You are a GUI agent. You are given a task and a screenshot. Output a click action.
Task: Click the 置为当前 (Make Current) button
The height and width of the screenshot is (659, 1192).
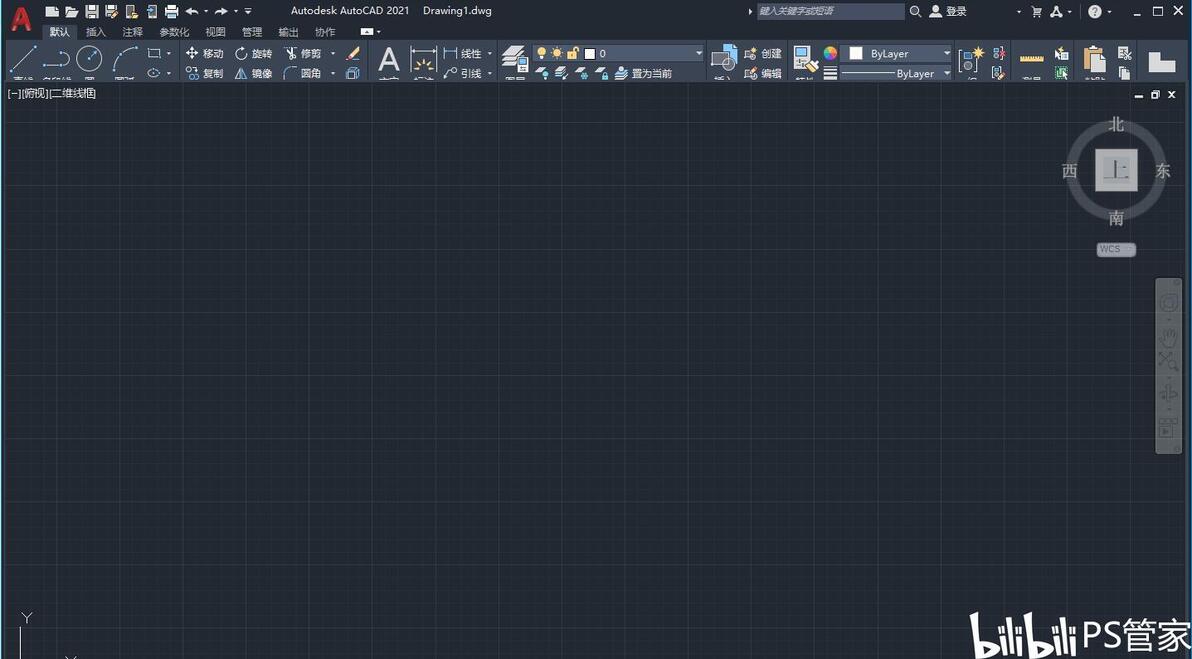click(643, 74)
